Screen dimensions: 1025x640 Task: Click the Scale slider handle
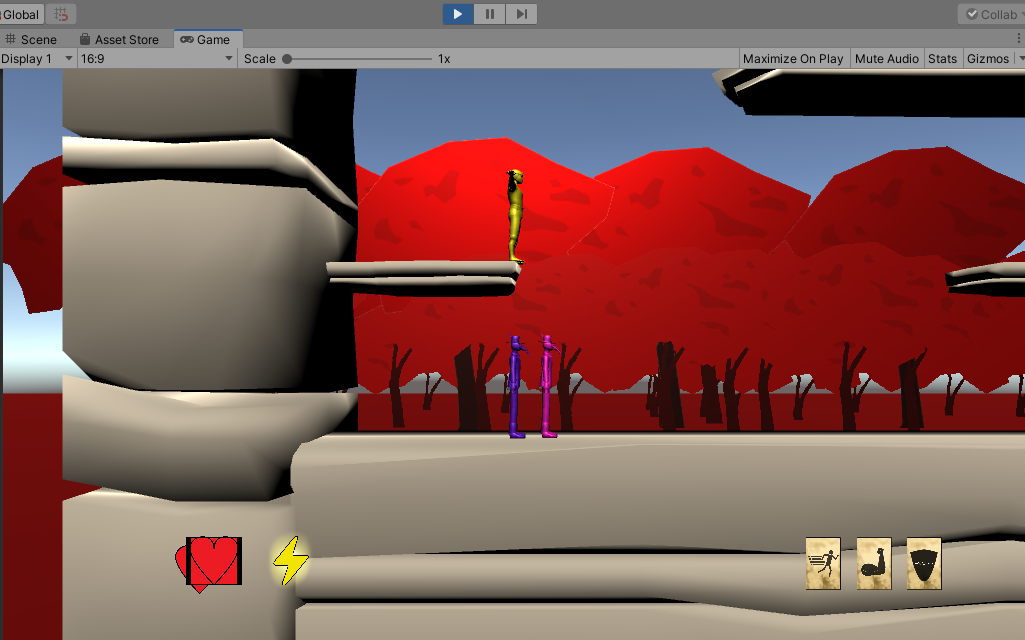(287, 59)
